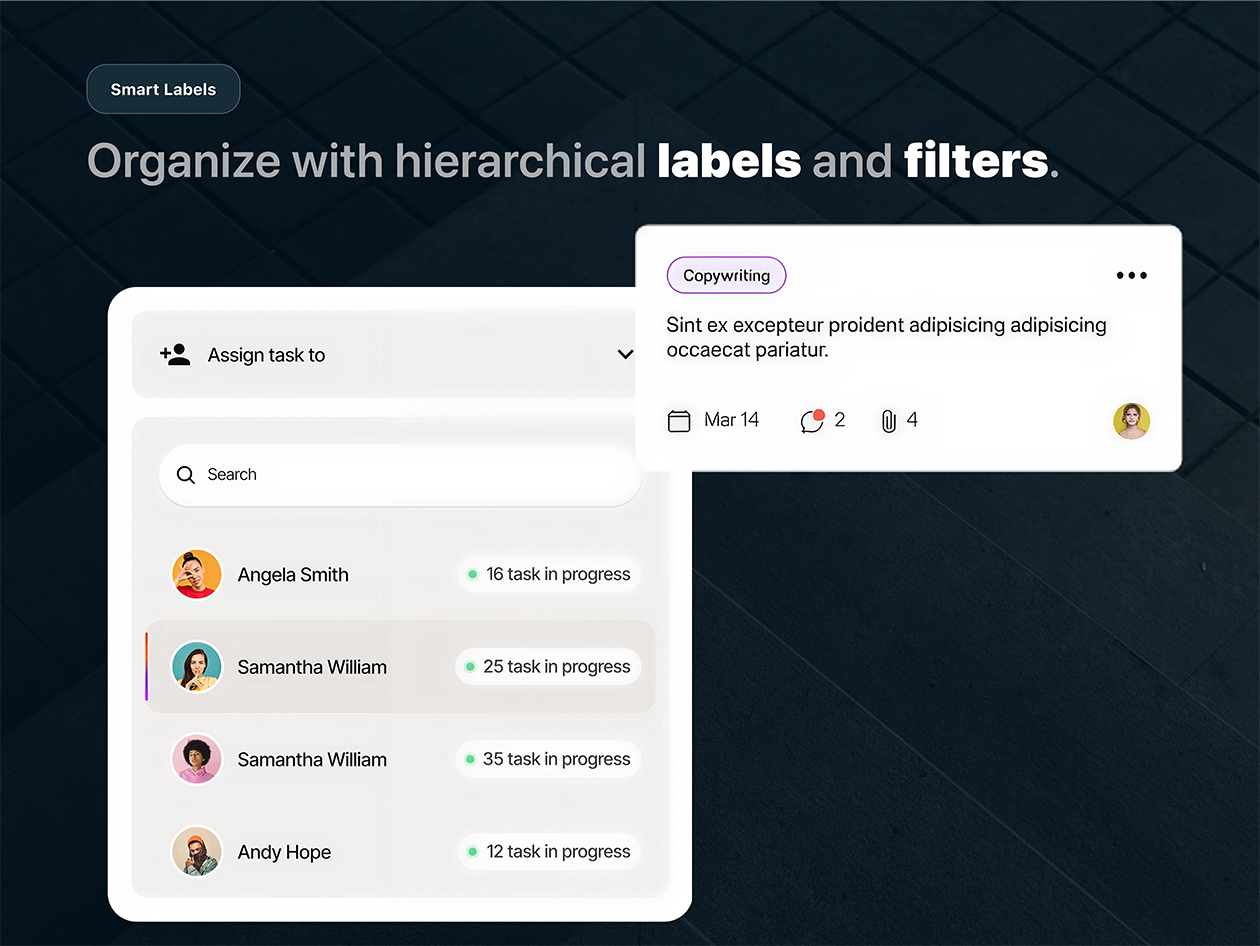Screen dimensions: 1260x946
Task: Click the paperclip attachment icon showing 4
Action: pyautogui.click(x=890, y=420)
